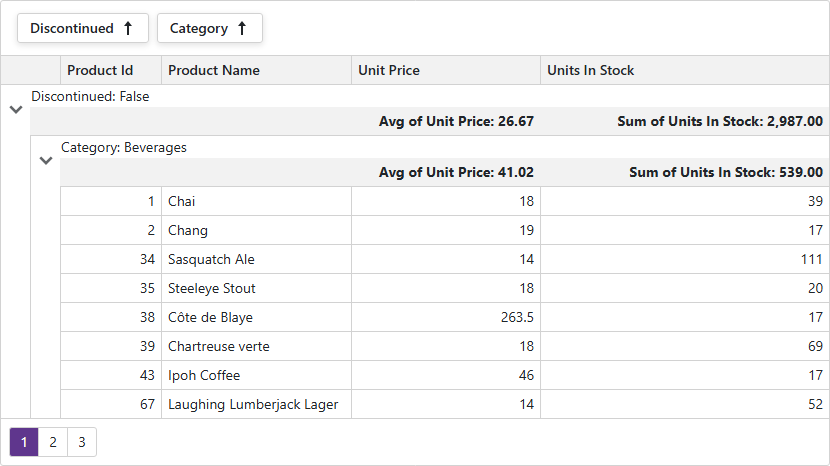Select the Steeleye Stout row
The height and width of the screenshot is (466, 830).
pyautogui.click(x=445, y=288)
